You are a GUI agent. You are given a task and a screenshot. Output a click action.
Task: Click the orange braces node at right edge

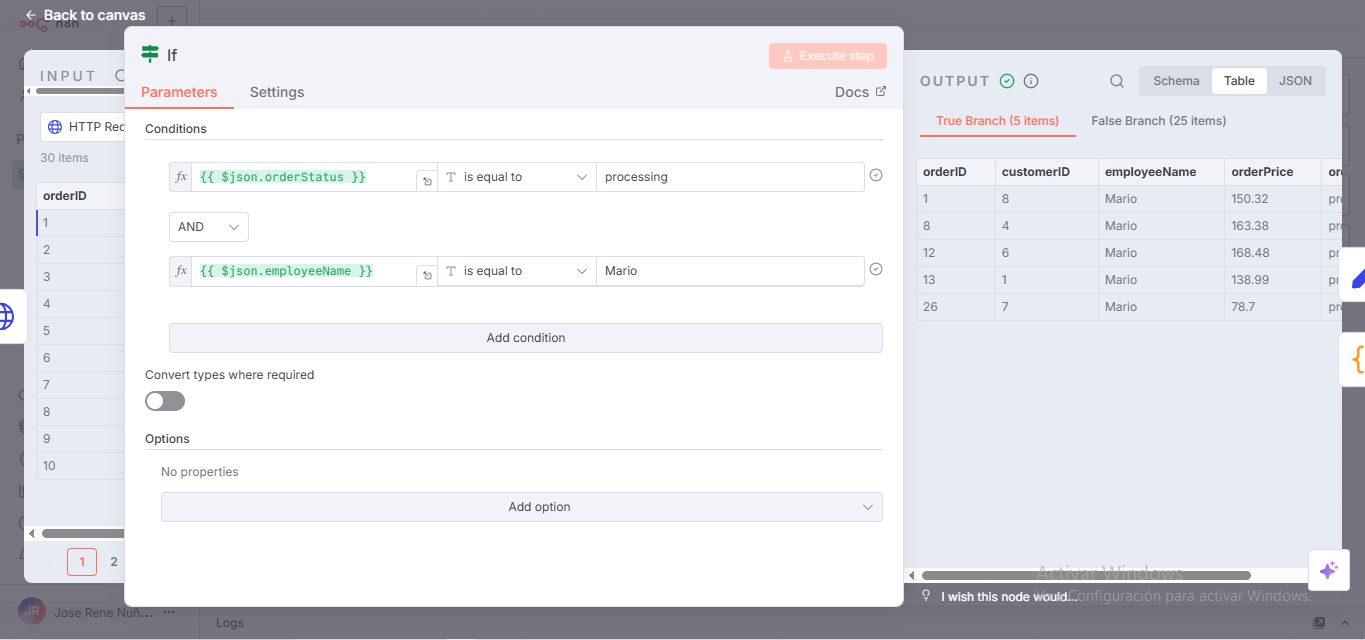[1354, 359]
